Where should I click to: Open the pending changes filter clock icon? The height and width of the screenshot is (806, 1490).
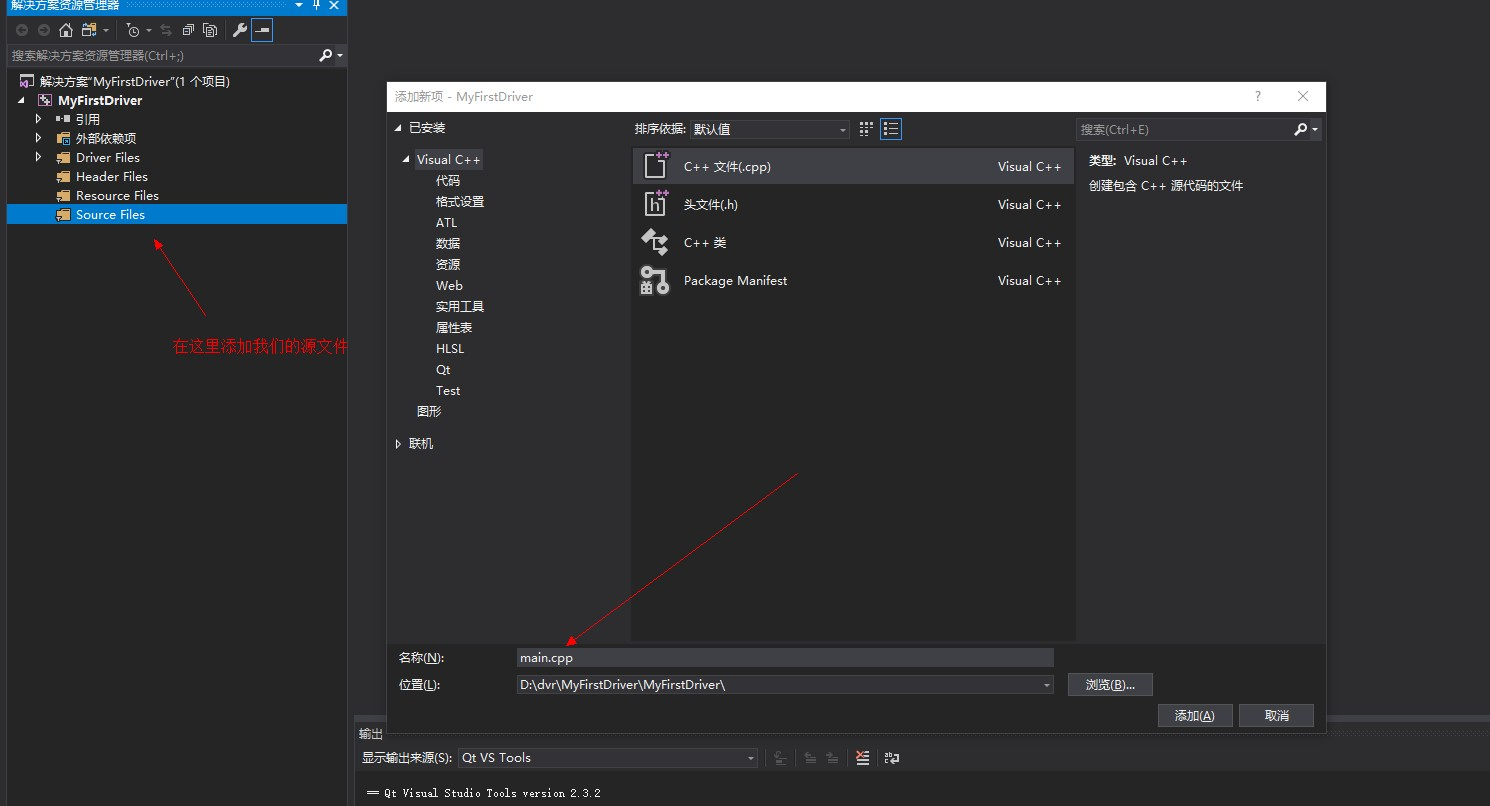(133, 30)
